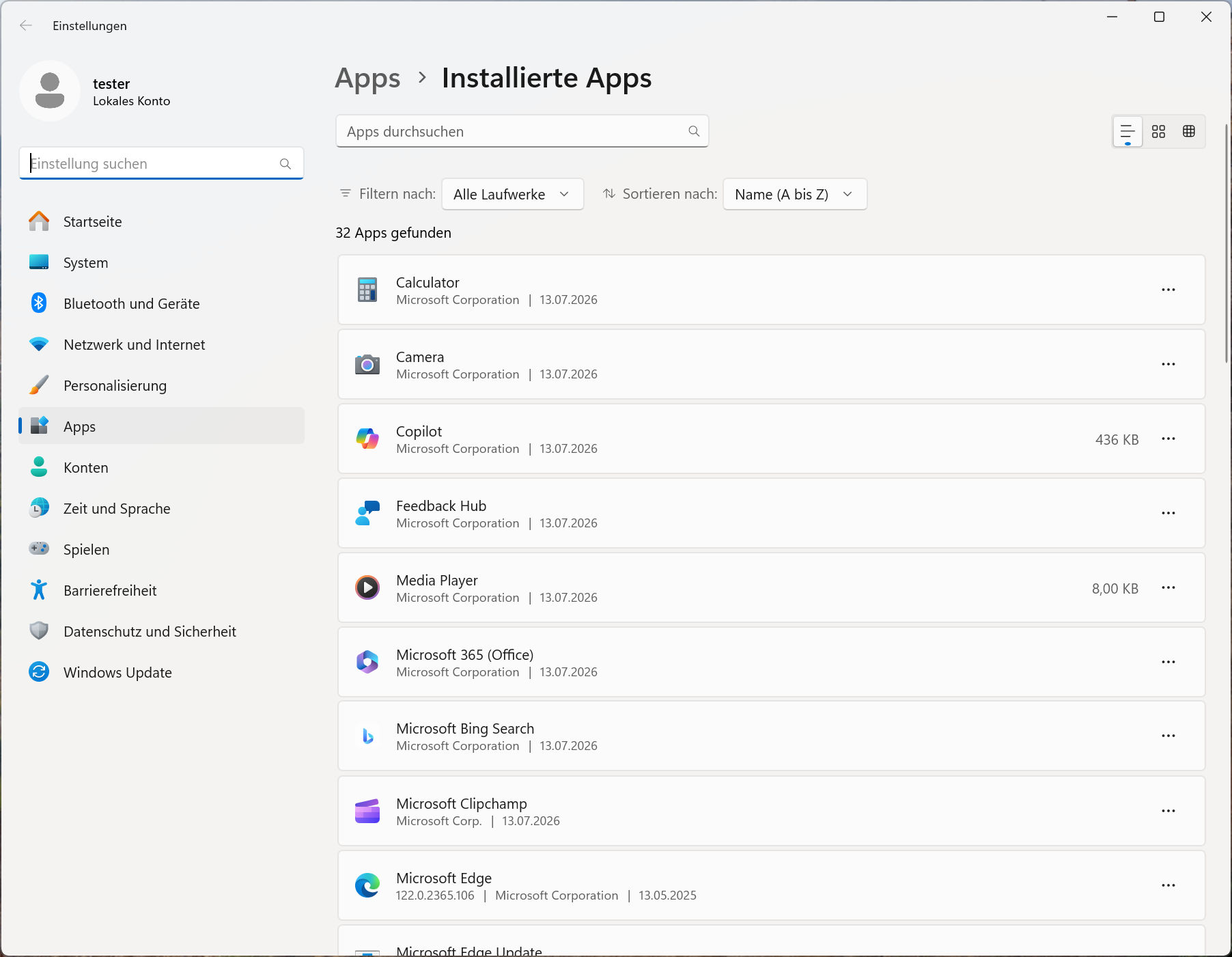Click the Calculator app icon
Screen dimensions: 1232x957
click(367, 290)
